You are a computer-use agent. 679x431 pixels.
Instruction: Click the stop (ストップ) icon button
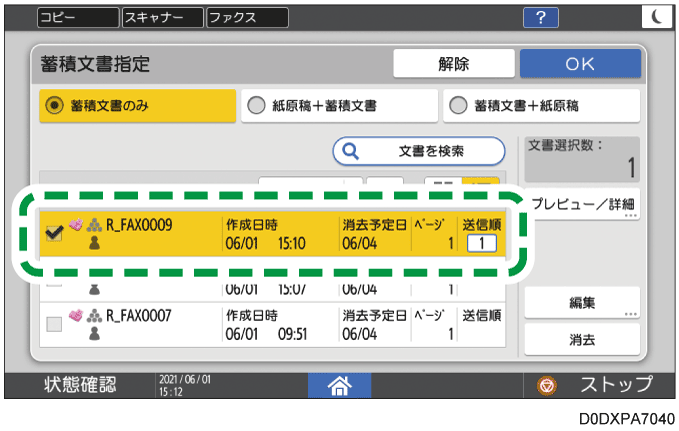[x=546, y=385]
